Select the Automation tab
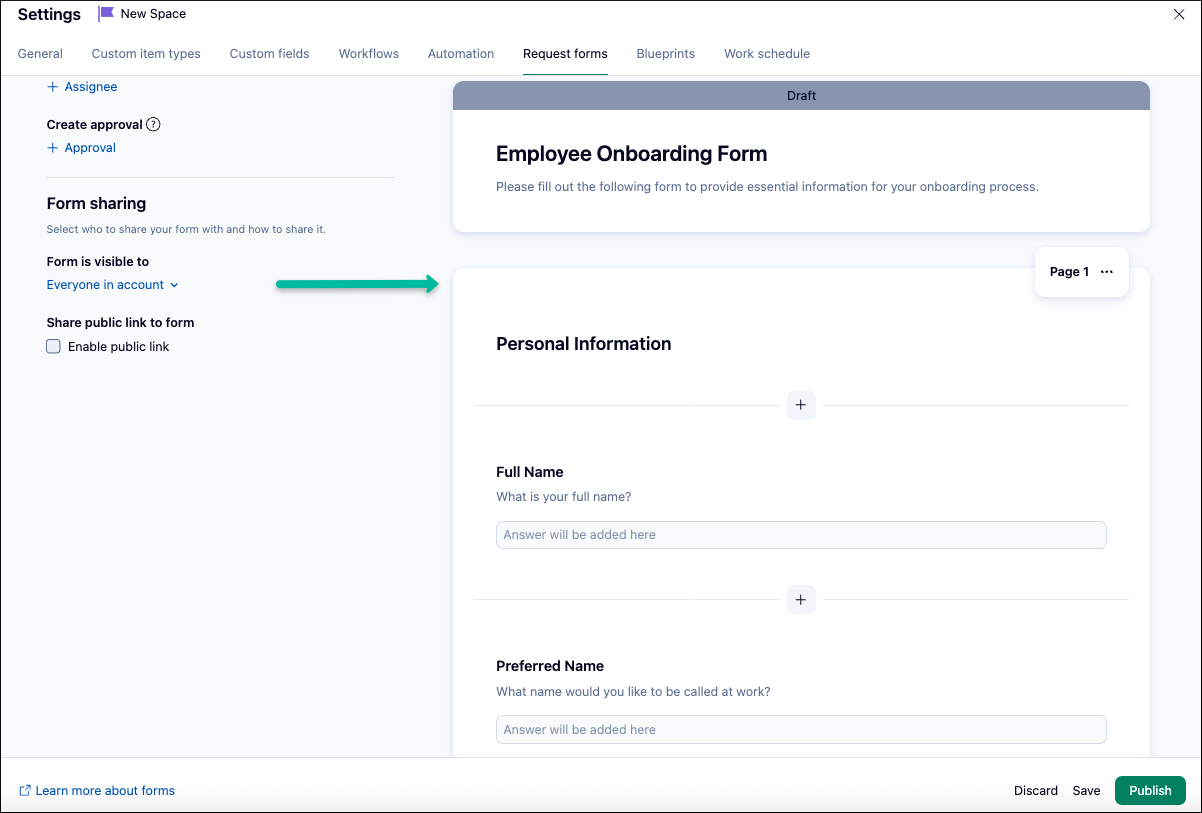 pos(461,54)
